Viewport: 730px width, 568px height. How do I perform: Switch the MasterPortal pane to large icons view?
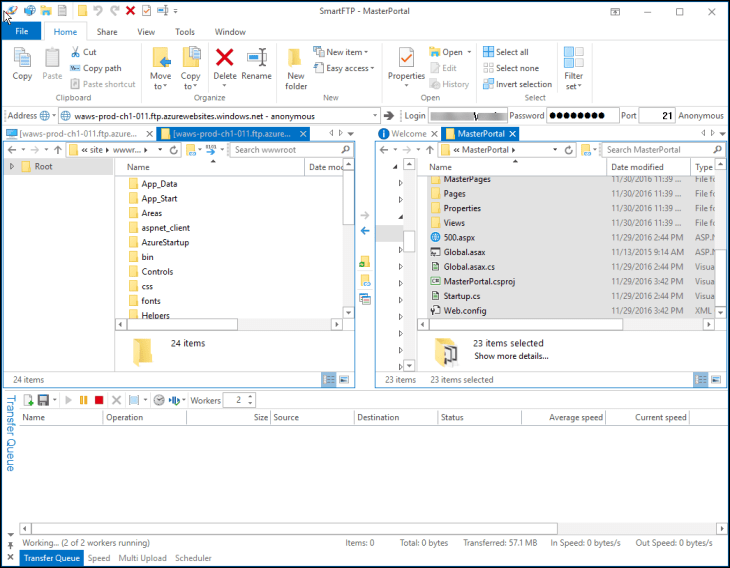click(x=716, y=380)
